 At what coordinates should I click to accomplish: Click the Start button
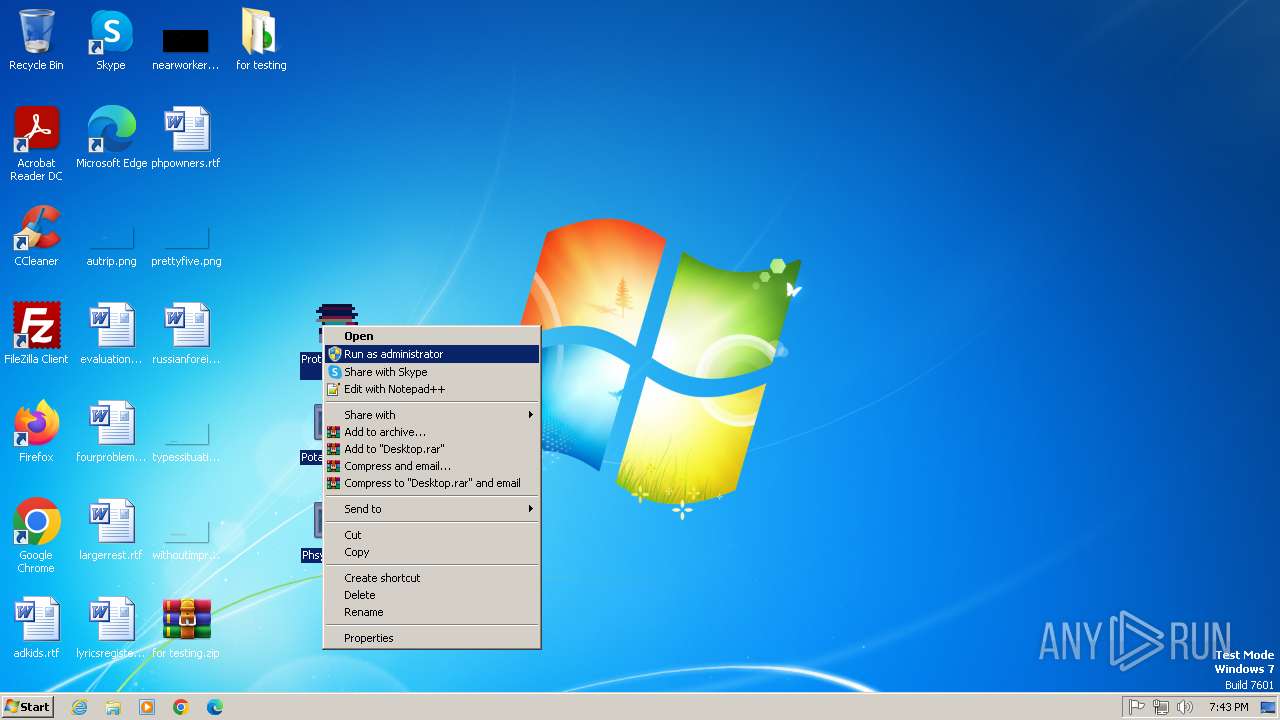[x=28, y=707]
